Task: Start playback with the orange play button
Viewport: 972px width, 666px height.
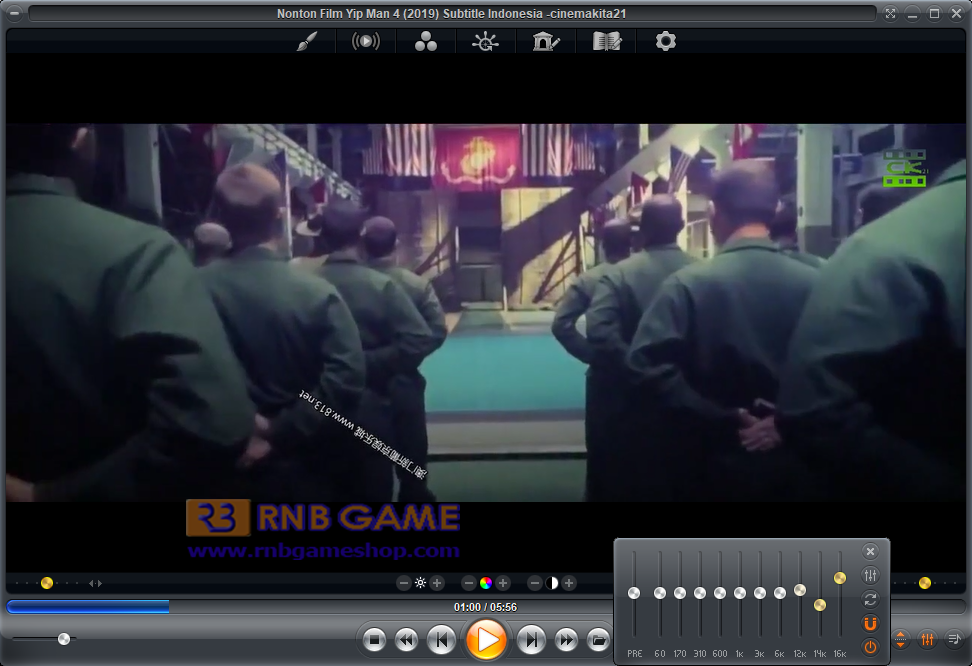Action: [x=487, y=640]
